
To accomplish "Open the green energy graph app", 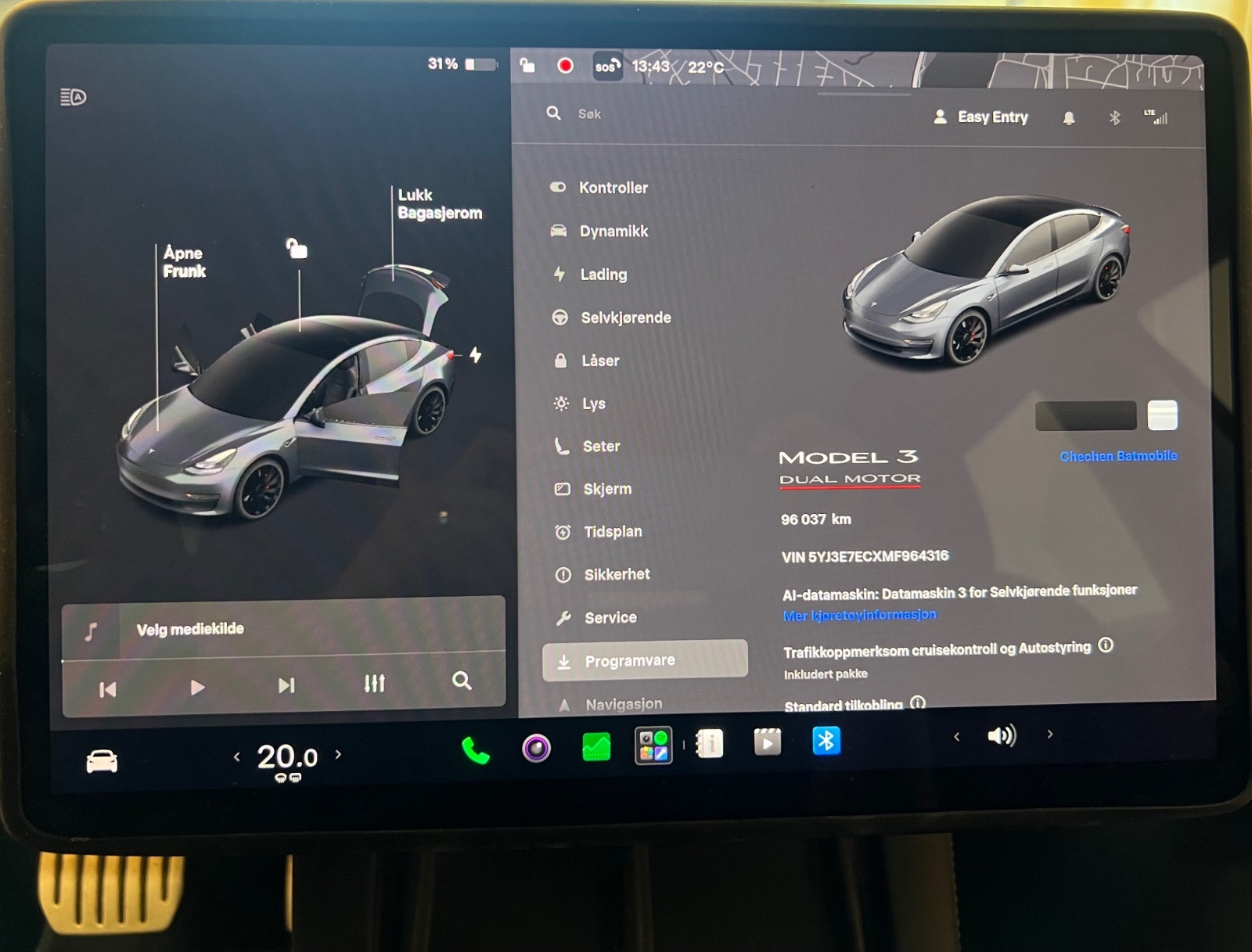I will (596, 746).
